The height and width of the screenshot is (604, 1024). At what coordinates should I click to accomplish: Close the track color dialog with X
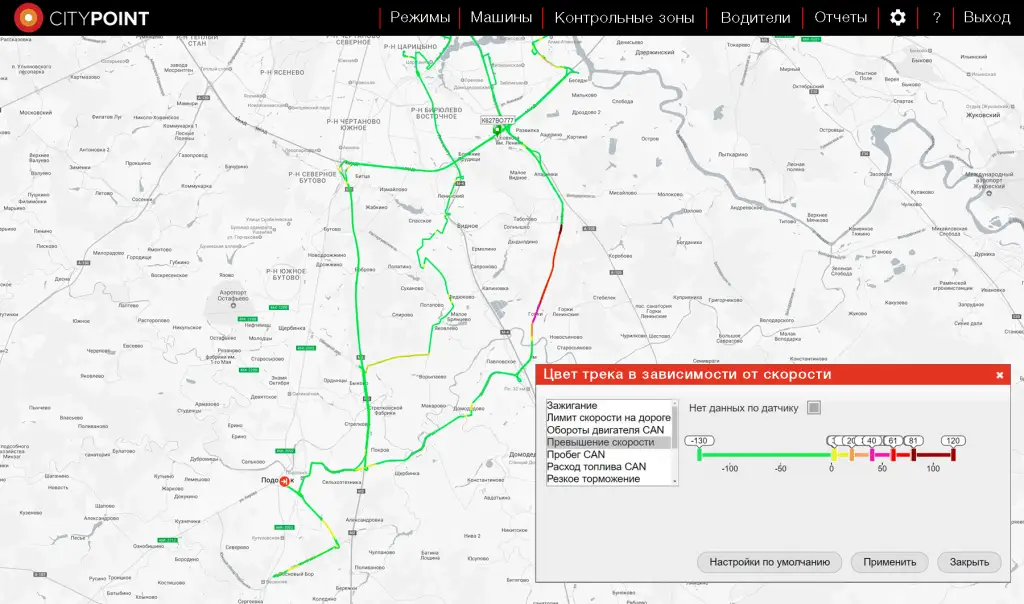point(999,375)
